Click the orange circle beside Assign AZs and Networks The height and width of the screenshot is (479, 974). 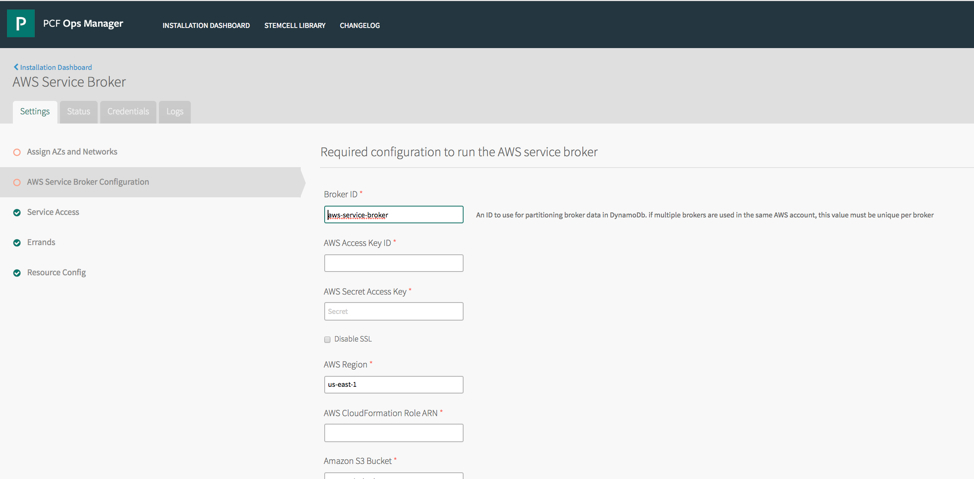[17, 152]
